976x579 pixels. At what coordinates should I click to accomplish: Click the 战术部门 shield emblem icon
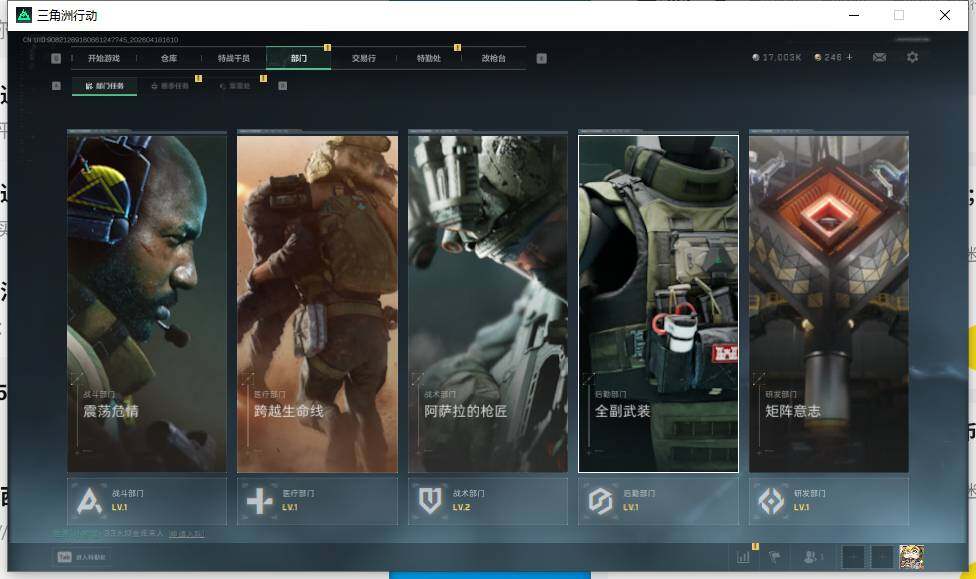(430, 501)
